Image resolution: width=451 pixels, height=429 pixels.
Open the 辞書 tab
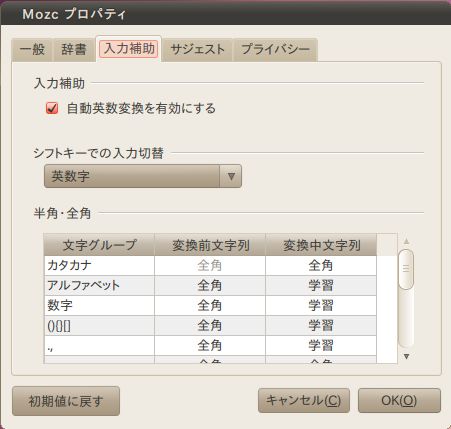[74, 50]
